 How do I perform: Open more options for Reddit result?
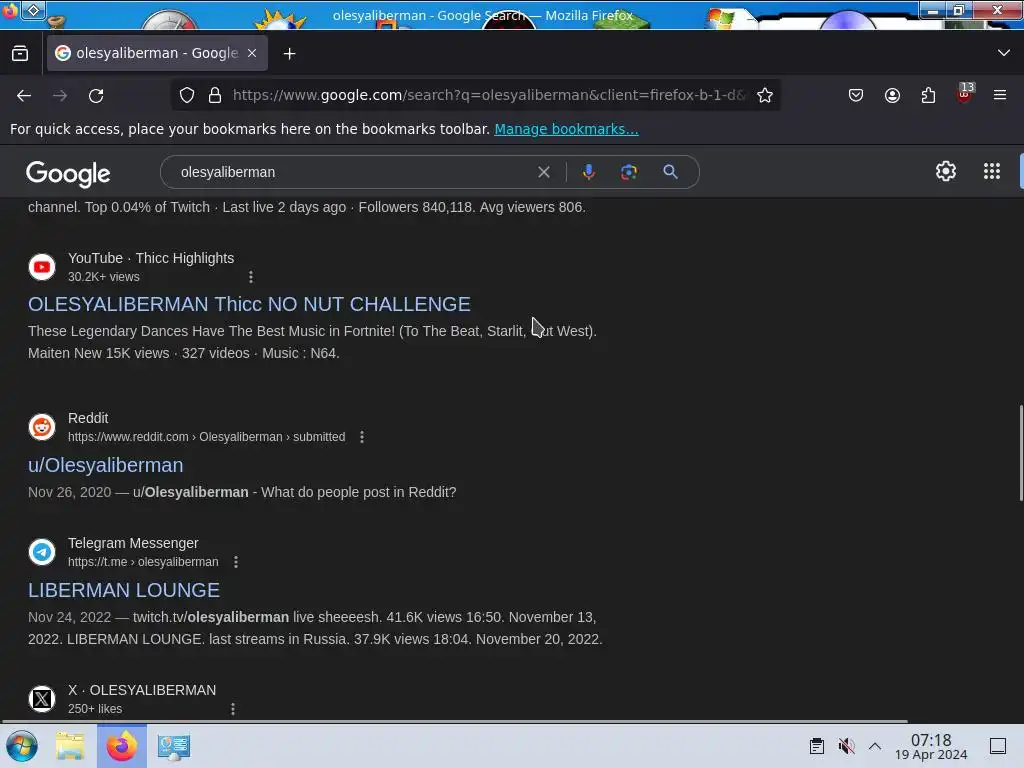(x=362, y=437)
